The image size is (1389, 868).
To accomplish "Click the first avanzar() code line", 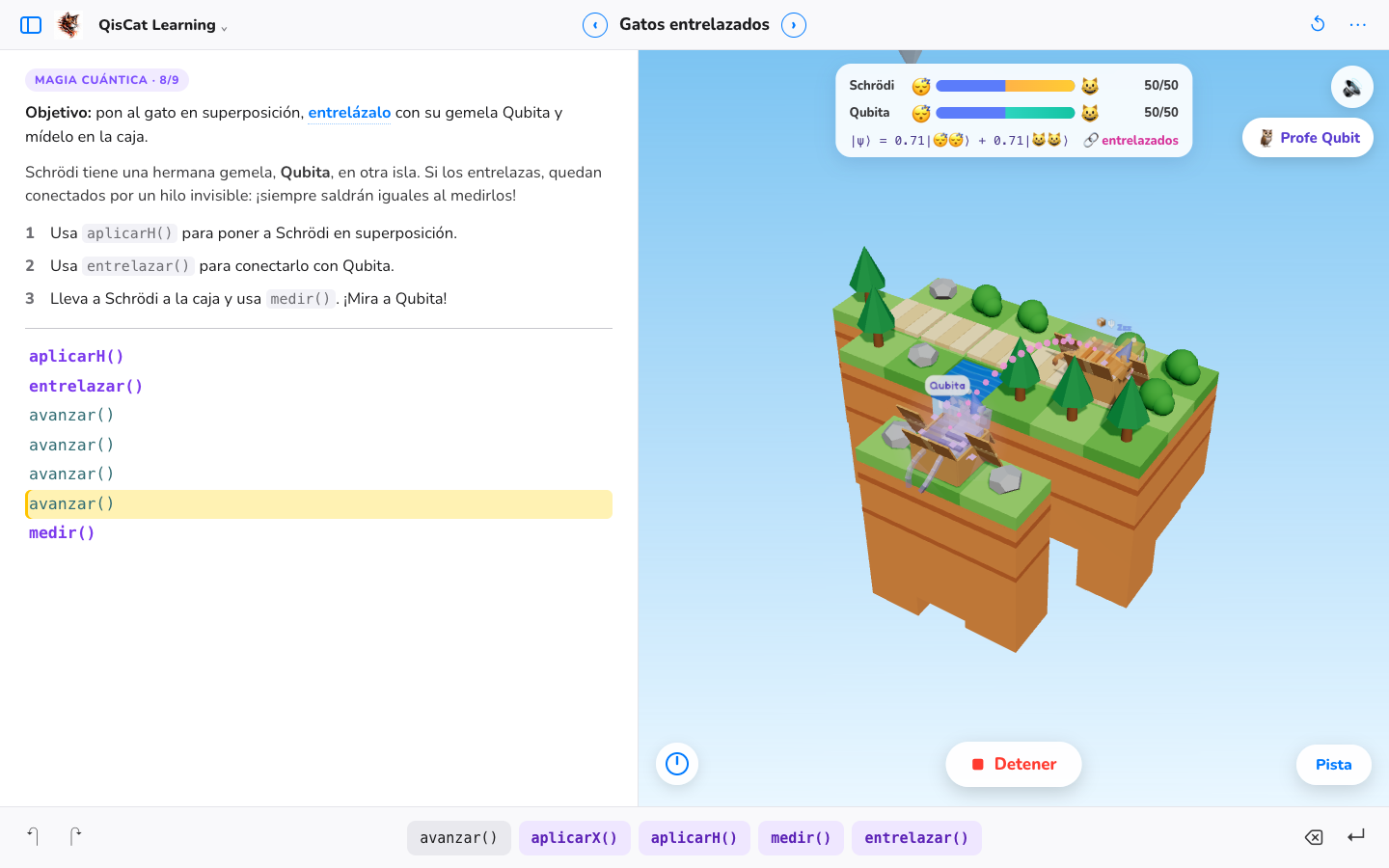I will (318, 416).
